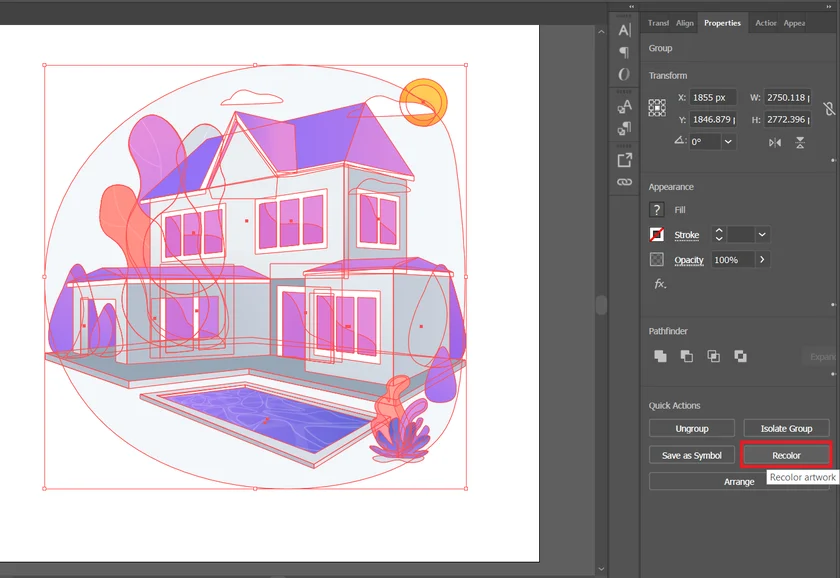
Task: Click the Pathfinder Unite icon
Action: pyautogui.click(x=660, y=356)
